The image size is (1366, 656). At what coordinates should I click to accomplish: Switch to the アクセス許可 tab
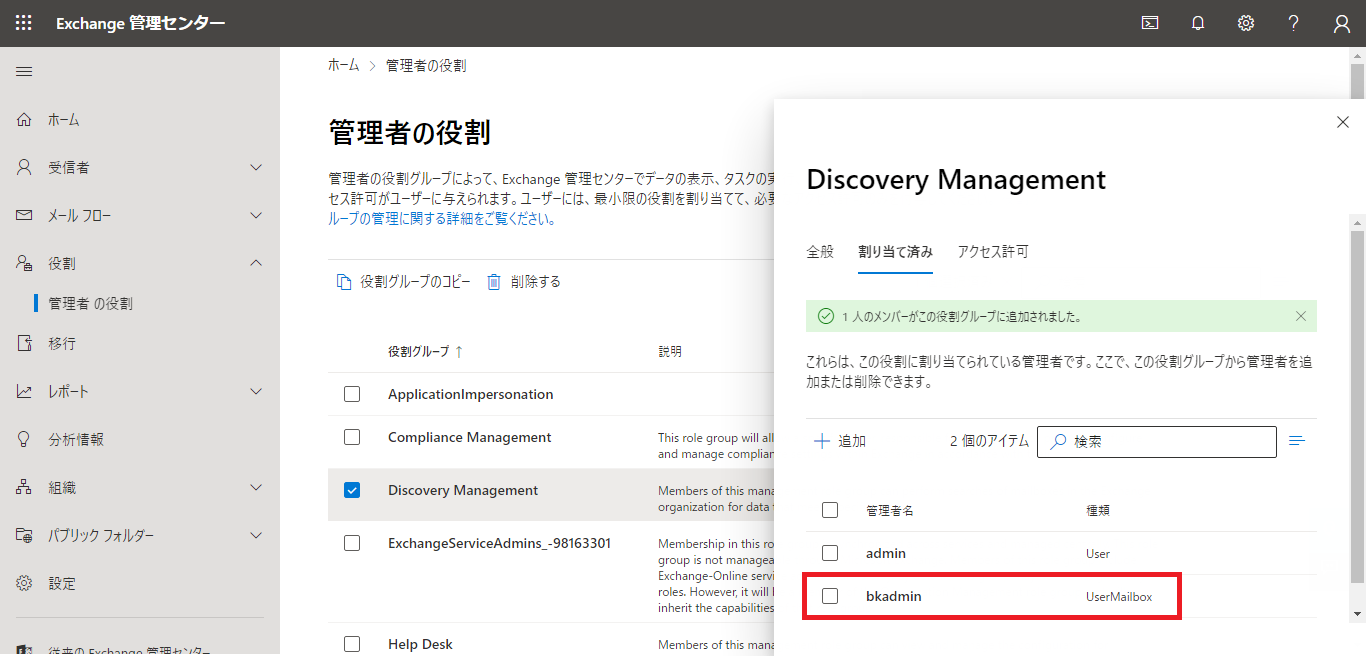pos(992,252)
